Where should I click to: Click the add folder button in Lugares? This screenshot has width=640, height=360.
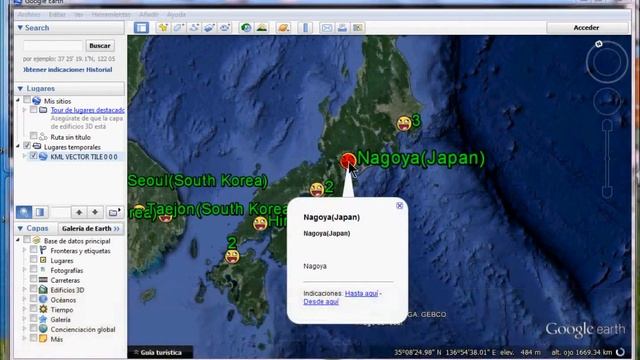click(114, 212)
